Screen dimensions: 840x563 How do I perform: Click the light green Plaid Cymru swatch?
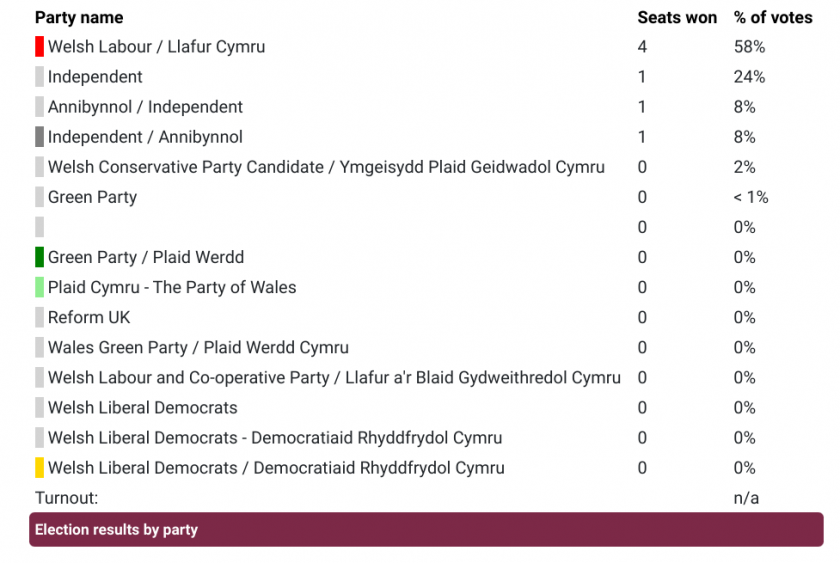(39, 287)
